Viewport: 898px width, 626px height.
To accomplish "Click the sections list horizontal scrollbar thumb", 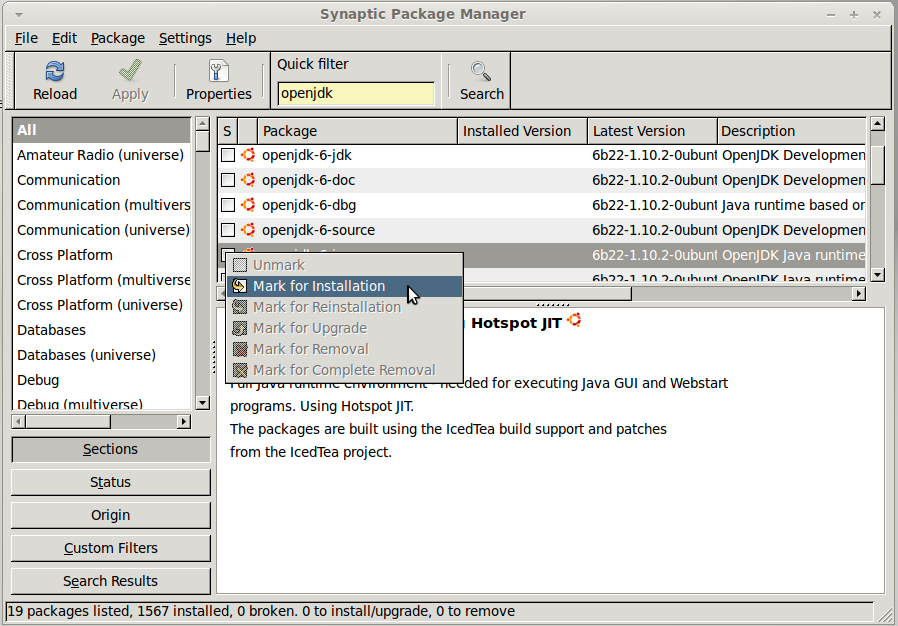I will click(68, 422).
